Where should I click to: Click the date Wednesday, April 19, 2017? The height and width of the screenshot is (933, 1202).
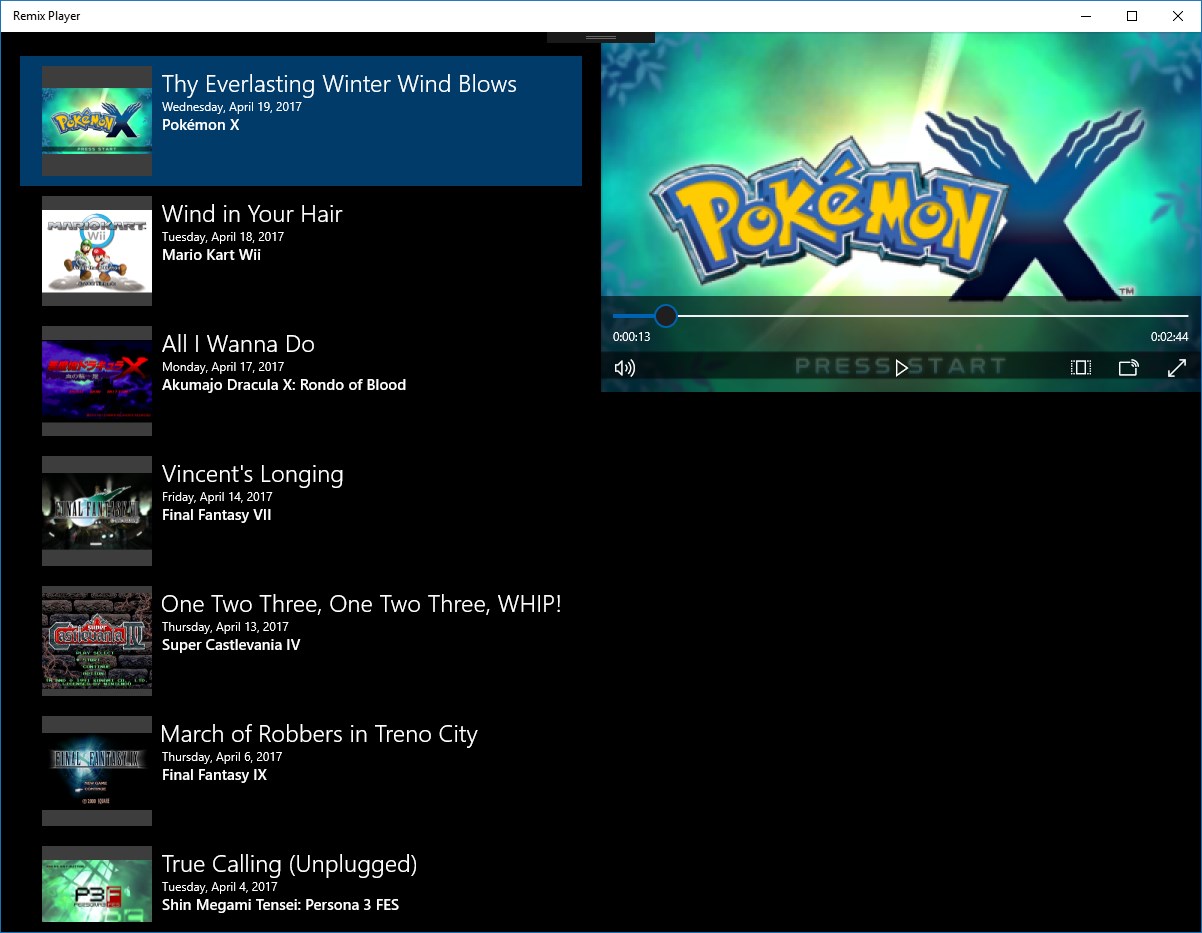coord(232,107)
